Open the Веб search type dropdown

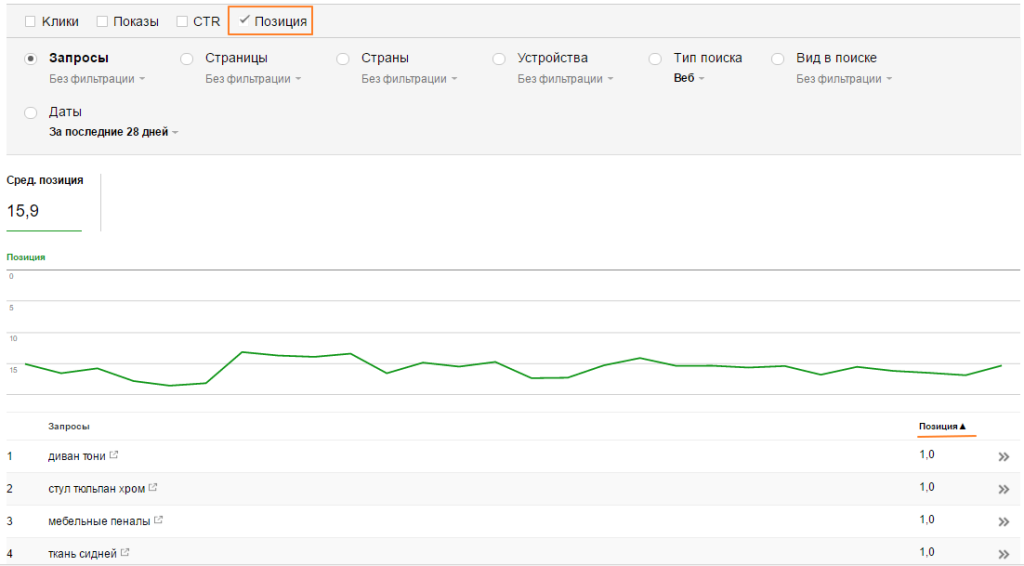coord(689,79)
